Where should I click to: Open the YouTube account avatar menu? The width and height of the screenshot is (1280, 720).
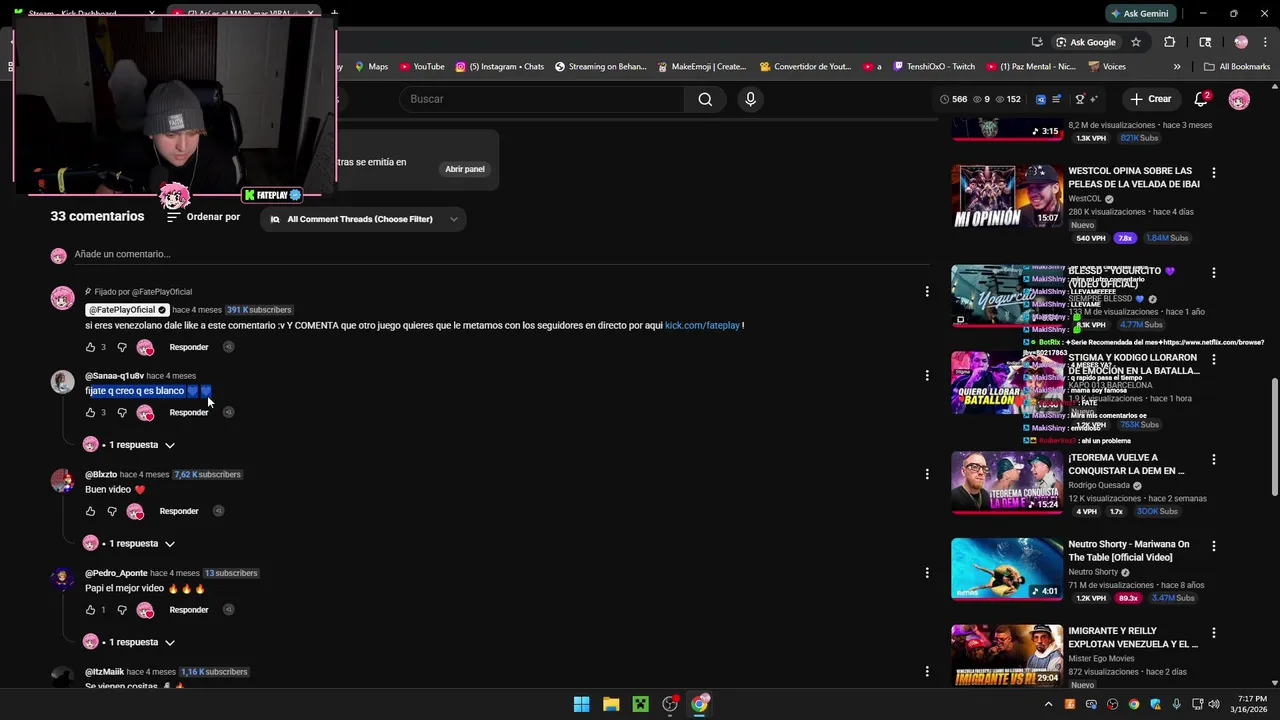[1239, 99]
